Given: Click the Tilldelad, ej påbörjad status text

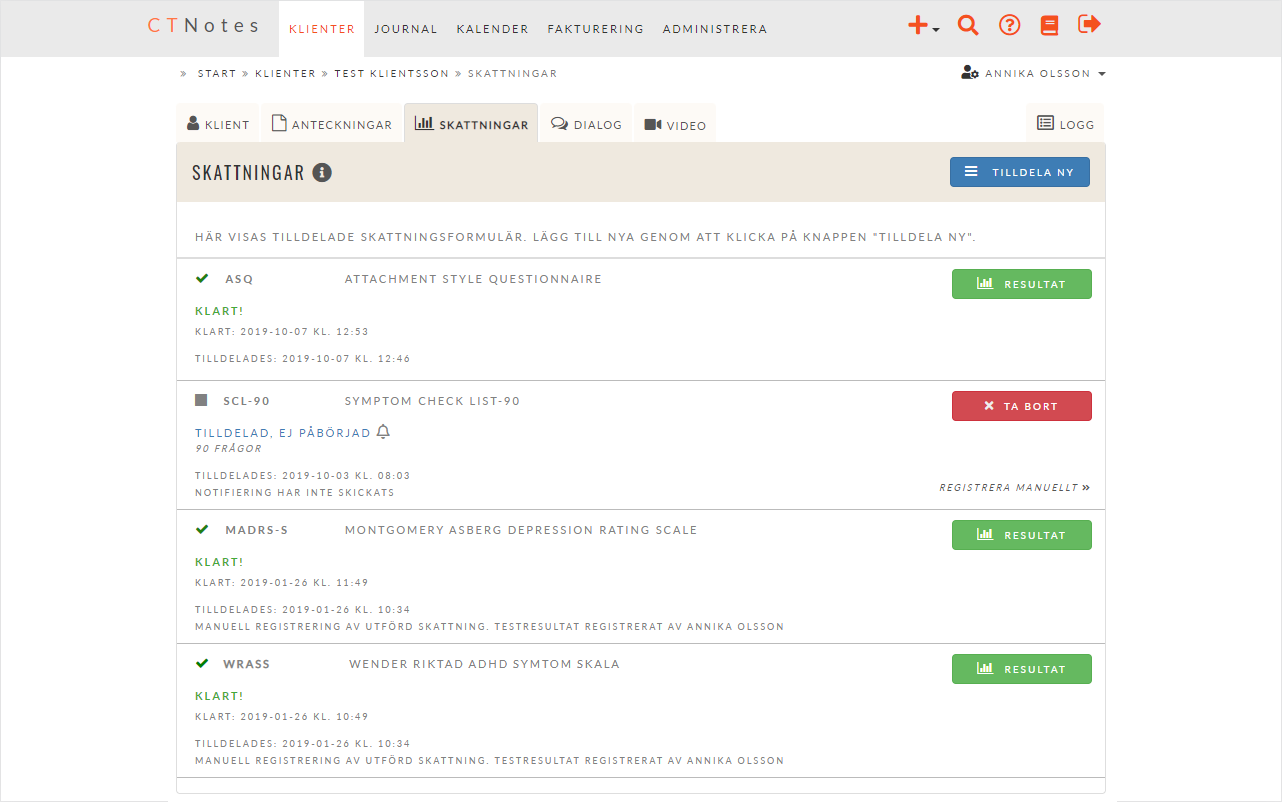Looking at the screenshot, I should (283, 433).
